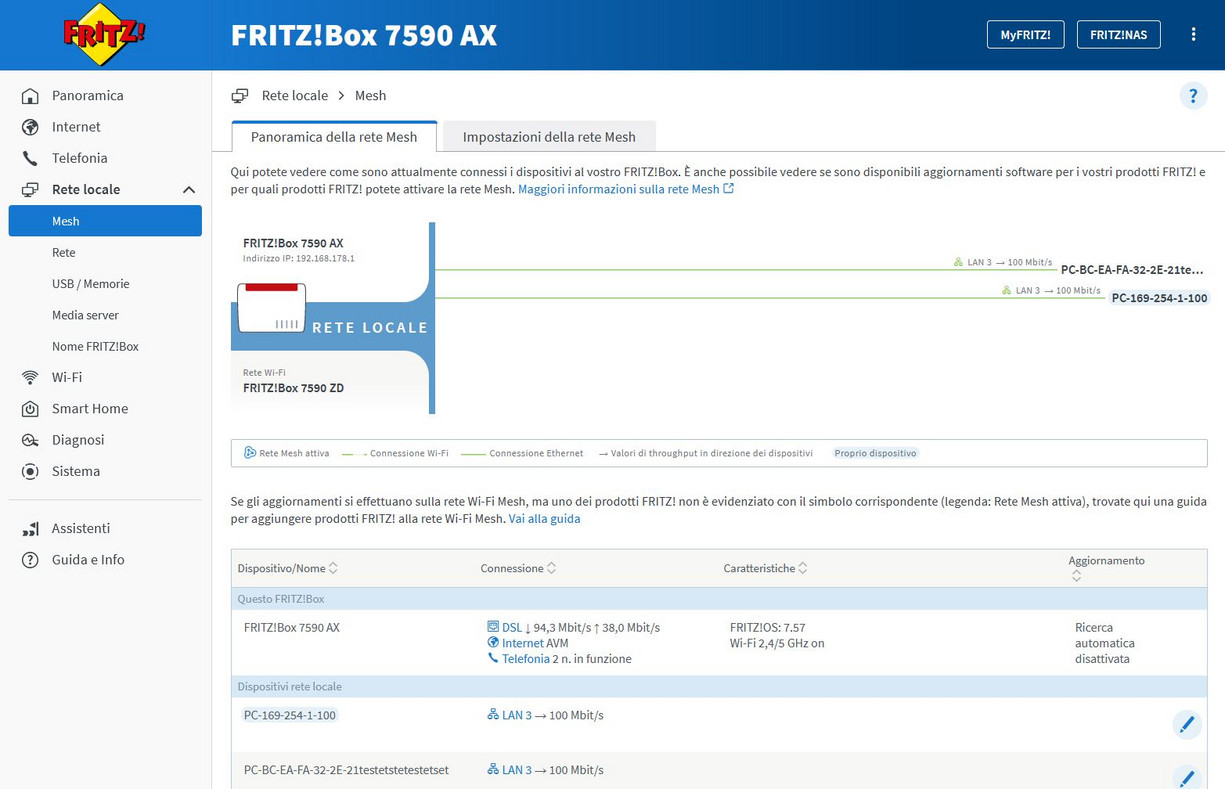Click the FRITZ!NAS button
The height and width of the screenshot is (789, 1225).
coord(1118,34)
